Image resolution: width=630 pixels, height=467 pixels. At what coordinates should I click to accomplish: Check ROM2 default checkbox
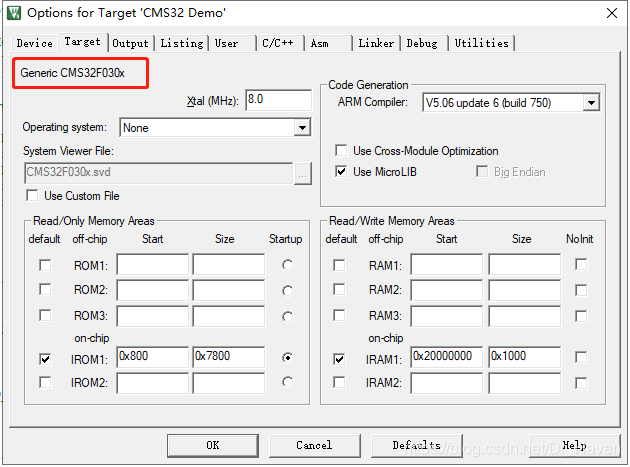click(45, 289)
